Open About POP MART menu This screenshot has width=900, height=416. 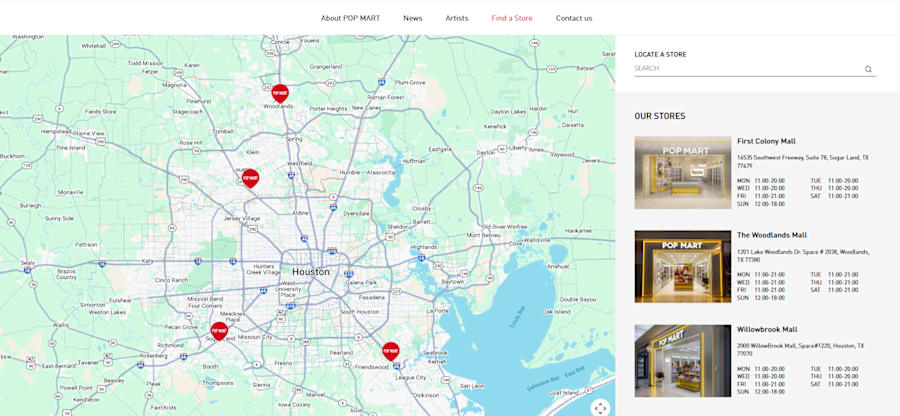coord(350,18)
